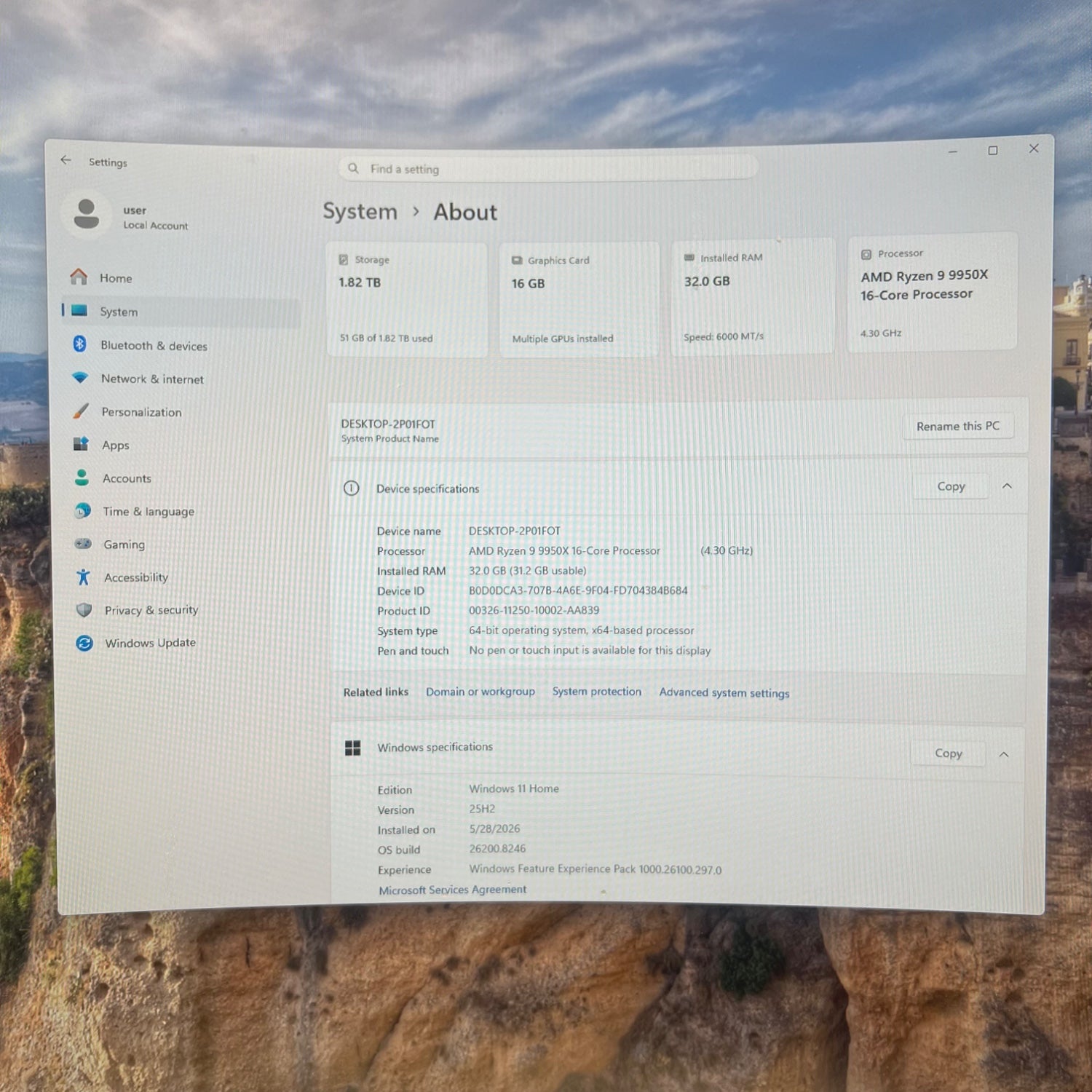Click the 32.0 GB (31.2 GB usable) value
Screen dimensions: 1092x1092
(528, 571)
